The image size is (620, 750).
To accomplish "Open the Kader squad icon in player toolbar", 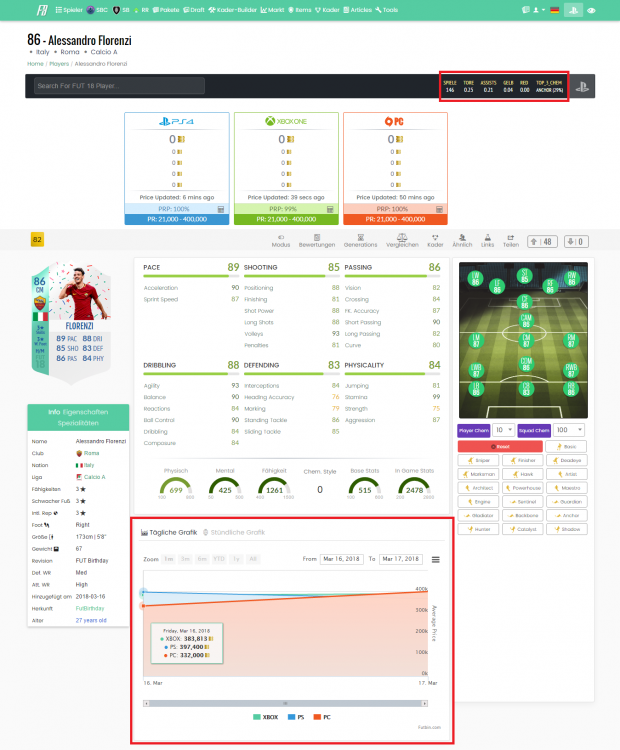I will 435,241.
